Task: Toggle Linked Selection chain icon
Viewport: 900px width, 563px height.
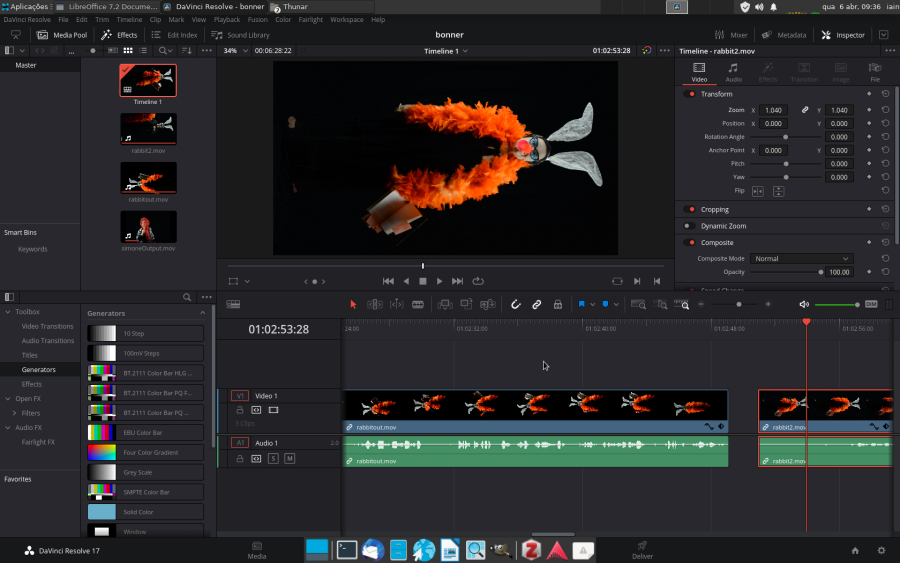Action: (537, 304)
